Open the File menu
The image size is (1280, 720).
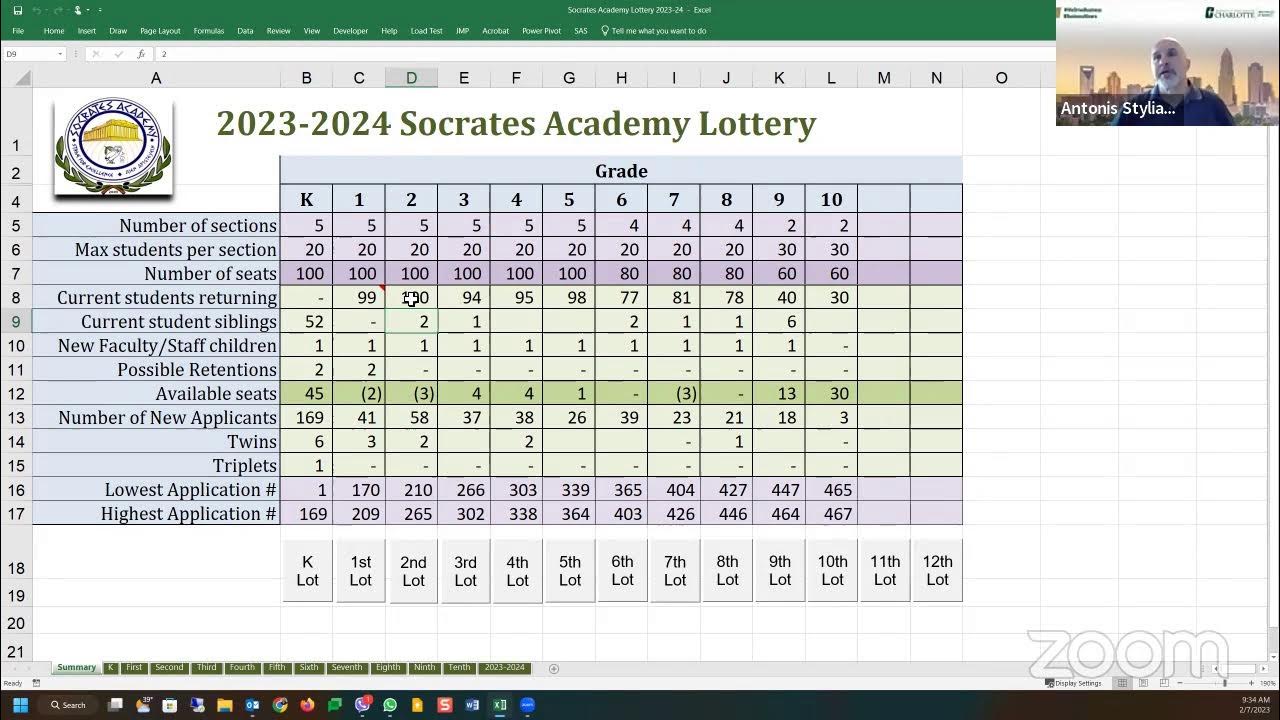[x=18, y=31]
